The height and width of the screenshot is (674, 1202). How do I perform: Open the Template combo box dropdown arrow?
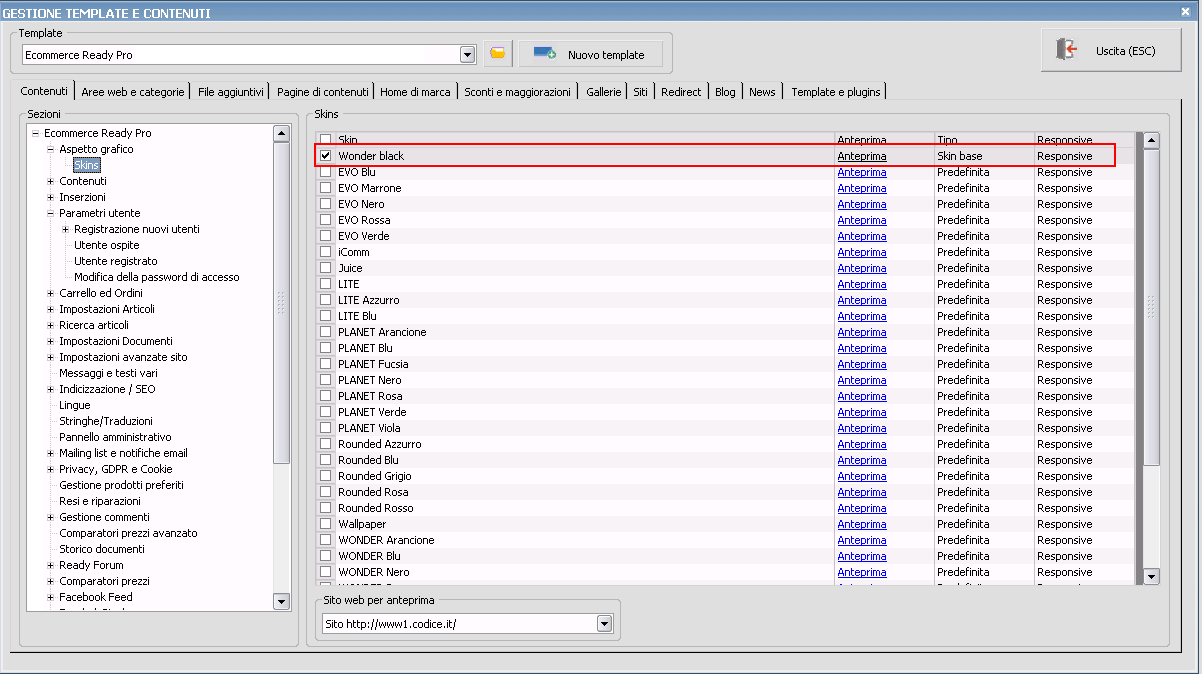(467, 54)
